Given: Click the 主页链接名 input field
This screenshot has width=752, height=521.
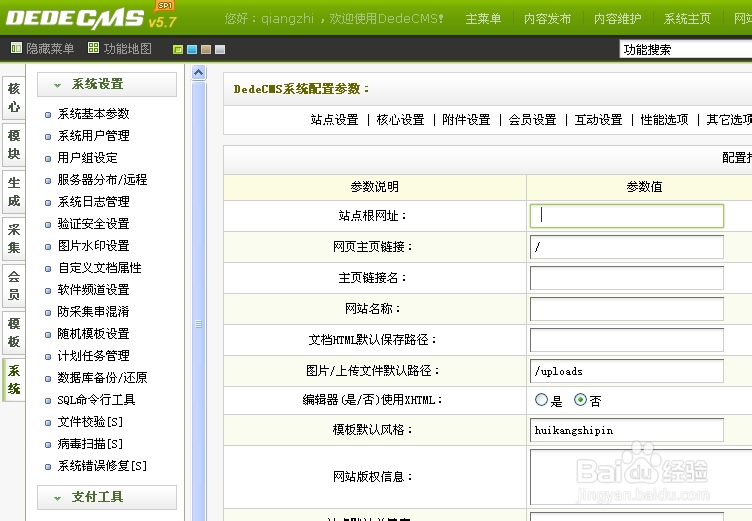Looking at the screenshot, I should (627, 278).
